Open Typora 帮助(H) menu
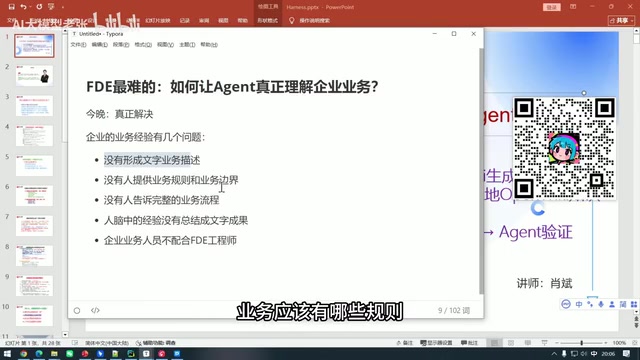The image size is (640, 360). pyautogui.click(x=209, y=44)
